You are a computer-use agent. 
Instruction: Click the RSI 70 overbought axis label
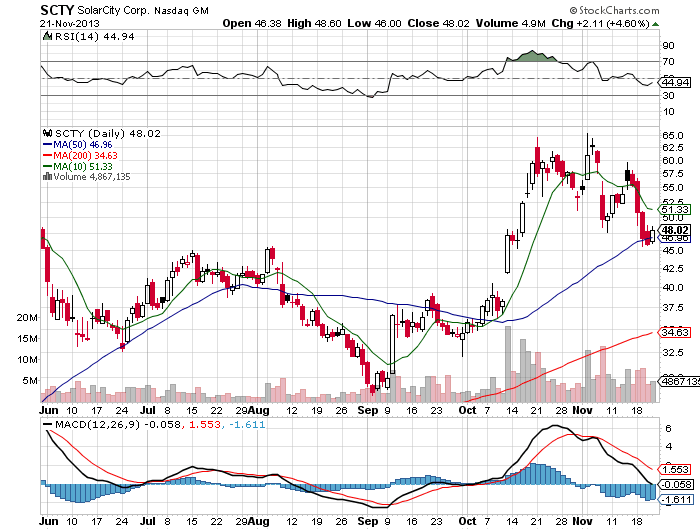click(x=669, y=61)
